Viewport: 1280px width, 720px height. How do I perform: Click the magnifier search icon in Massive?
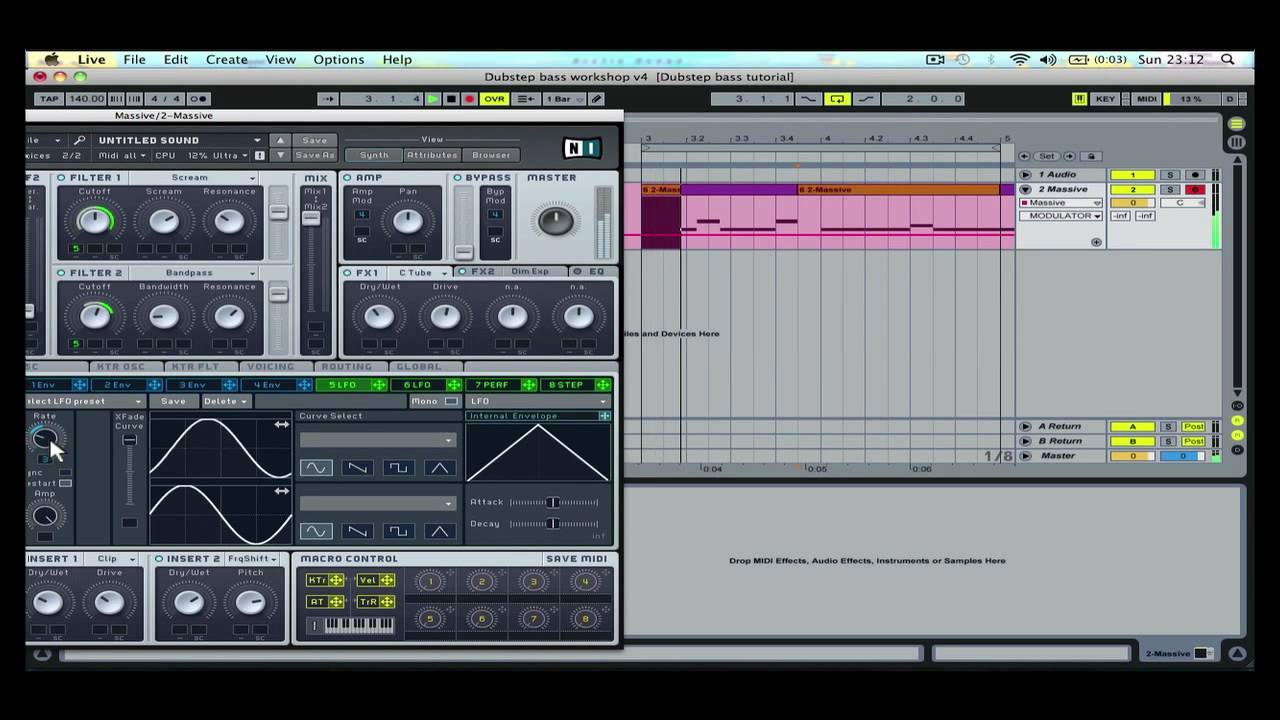[x=78, y=140]
